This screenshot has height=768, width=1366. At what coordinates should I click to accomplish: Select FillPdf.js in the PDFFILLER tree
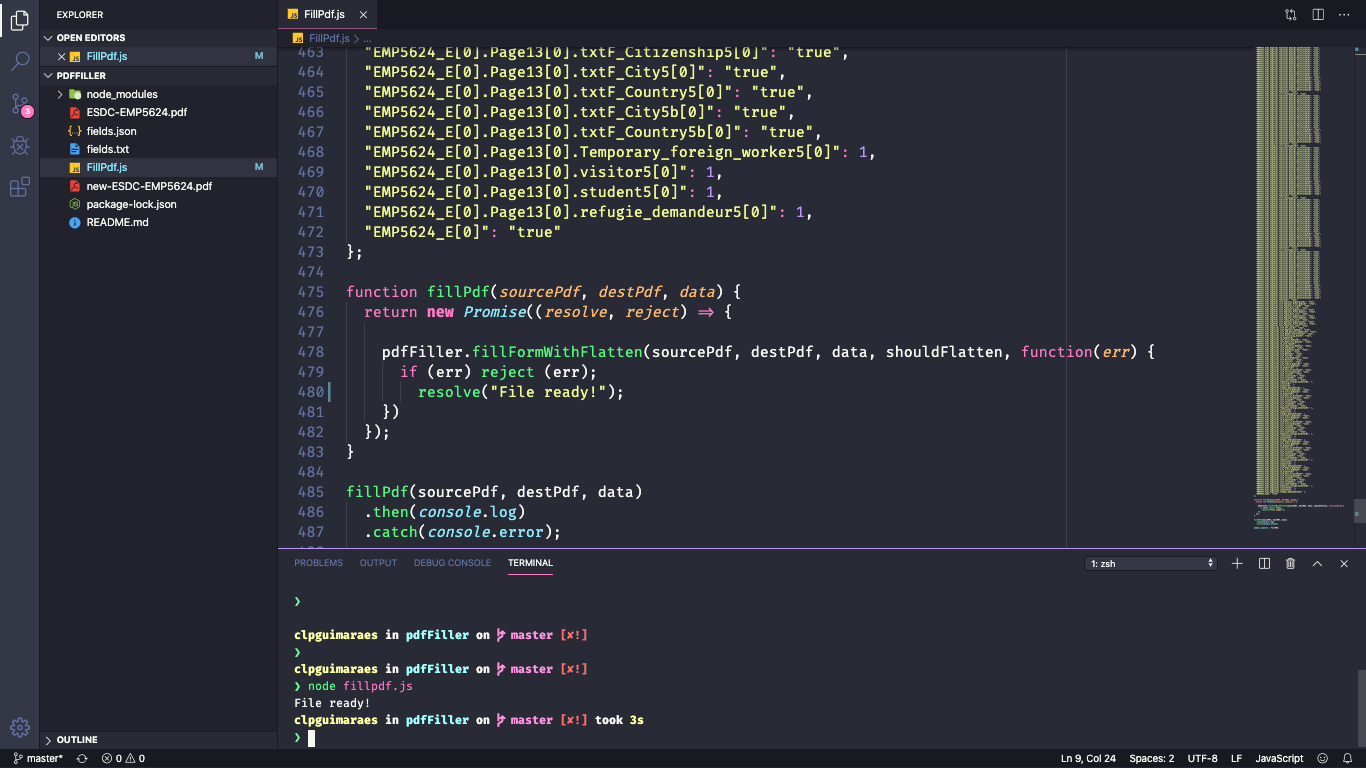point(158,167)
